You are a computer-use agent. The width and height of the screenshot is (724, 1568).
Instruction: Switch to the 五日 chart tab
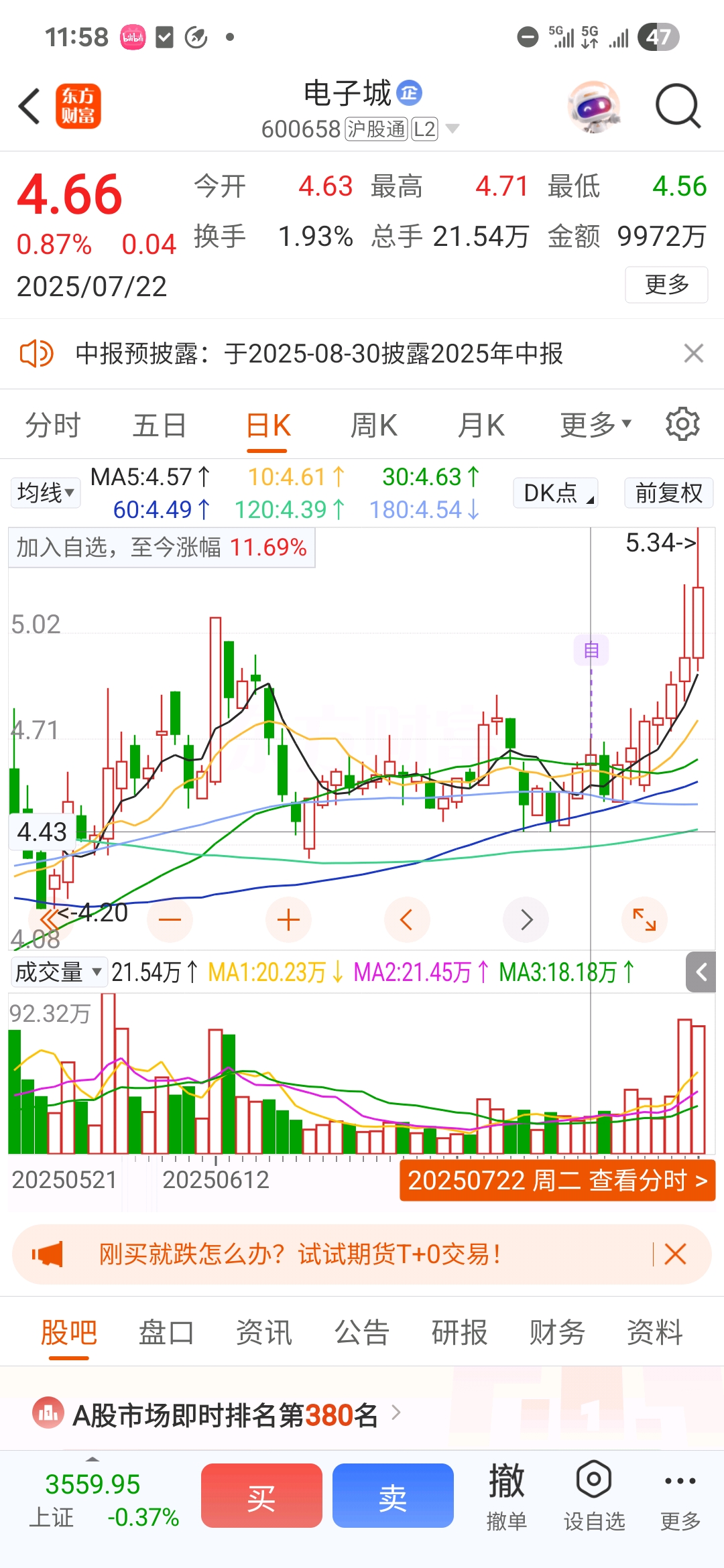[x=160, y=426]
